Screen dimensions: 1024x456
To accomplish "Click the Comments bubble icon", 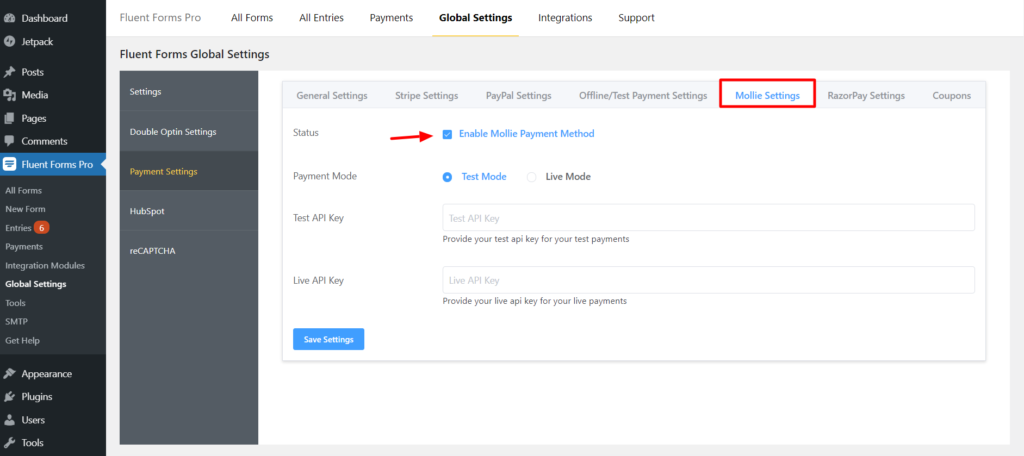I will (x=10, y=141).
